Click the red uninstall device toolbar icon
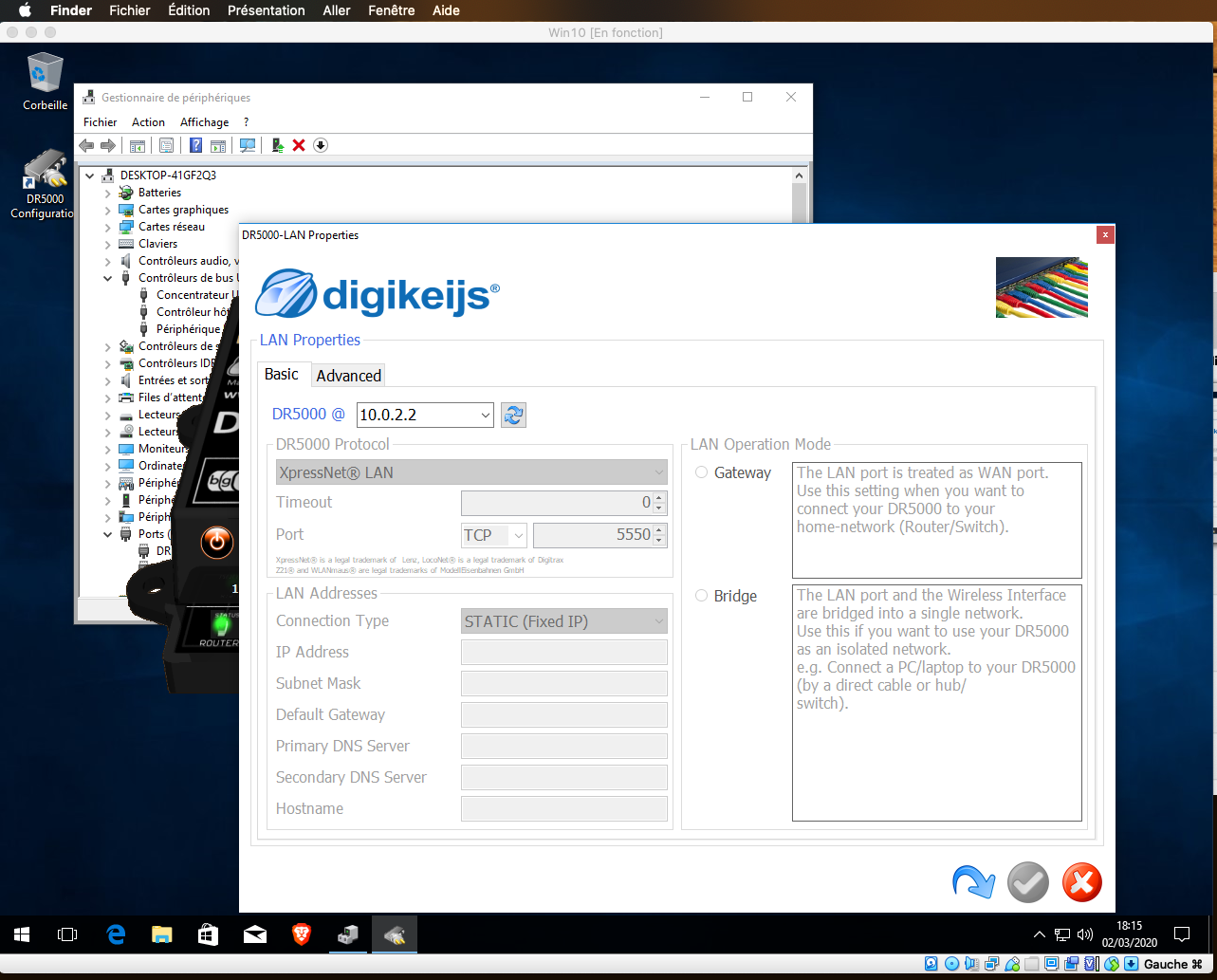The width and height of the screenshot is (1217, 980). point(299,145)
